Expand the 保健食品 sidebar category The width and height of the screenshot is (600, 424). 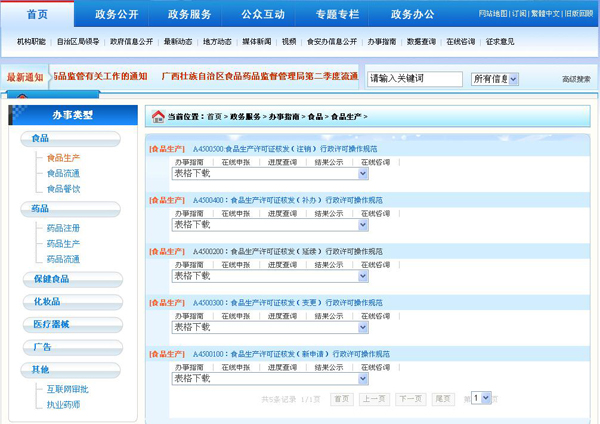(x=51, y=279)
